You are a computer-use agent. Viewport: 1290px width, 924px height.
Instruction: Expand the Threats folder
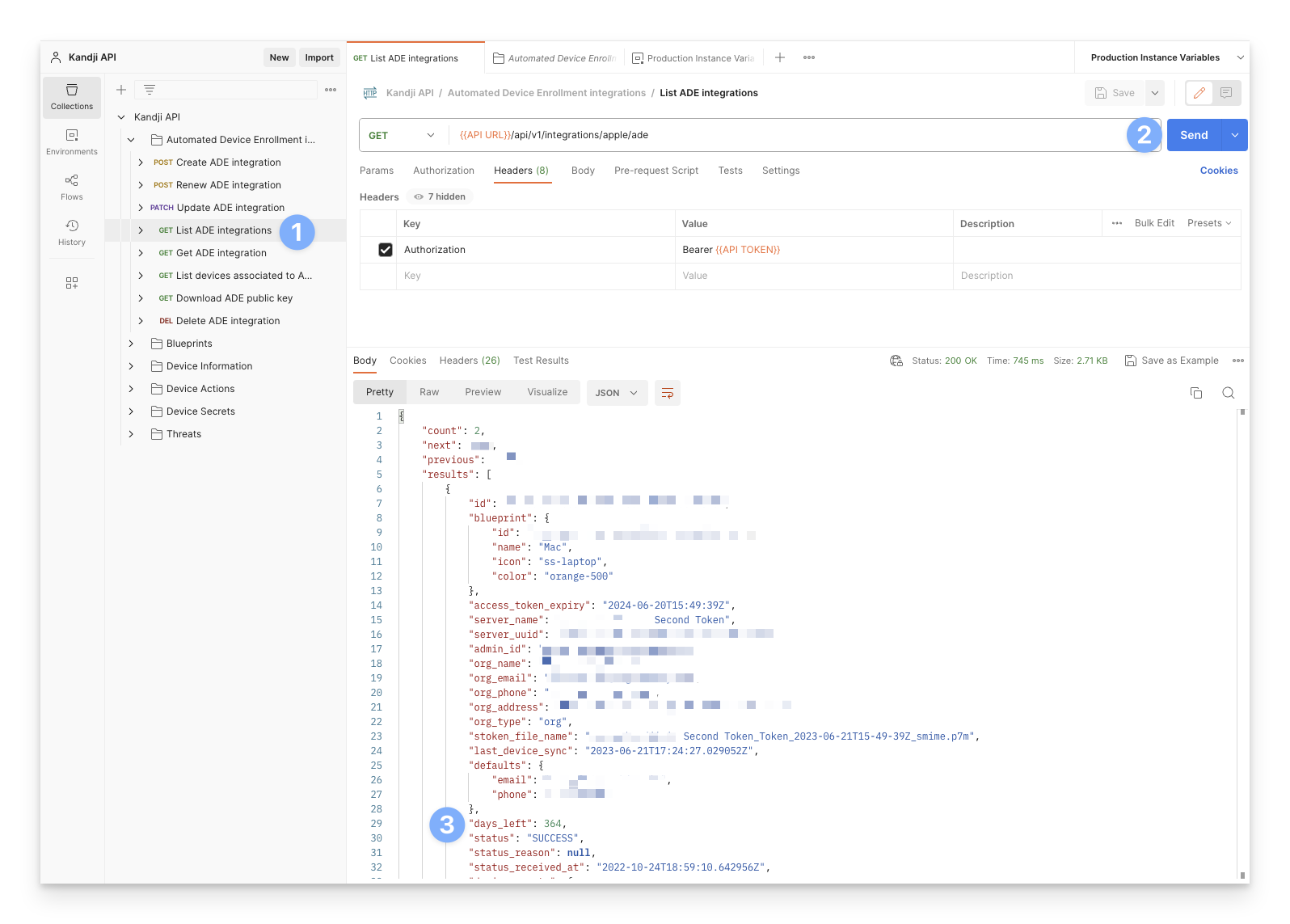pyautogui.click(x=131, y=434)
